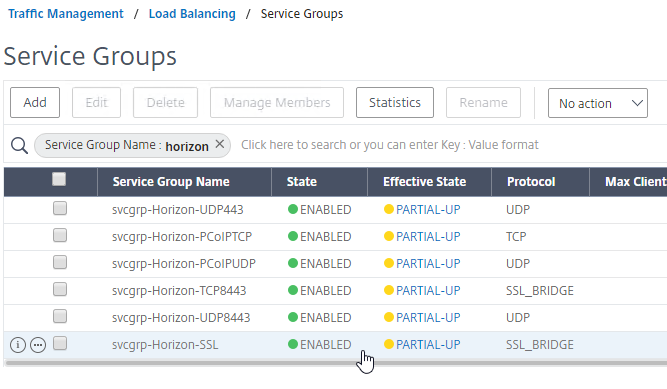Click the Add button

[35, 103]
